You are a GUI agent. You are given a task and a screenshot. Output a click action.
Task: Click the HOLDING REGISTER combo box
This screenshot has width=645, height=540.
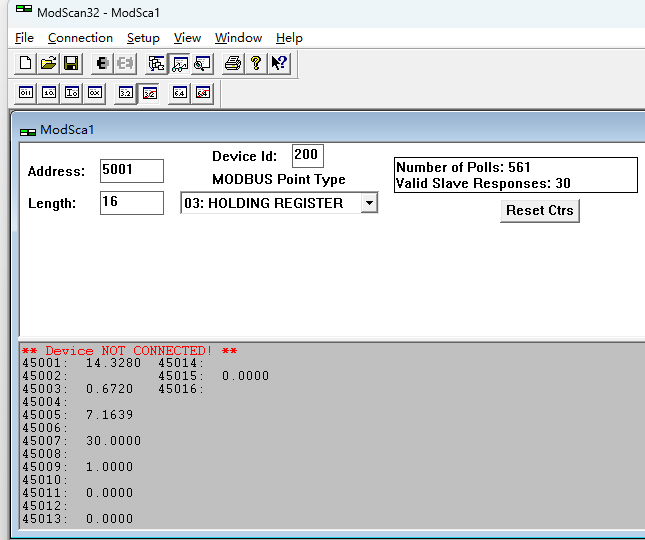[270, 203]
